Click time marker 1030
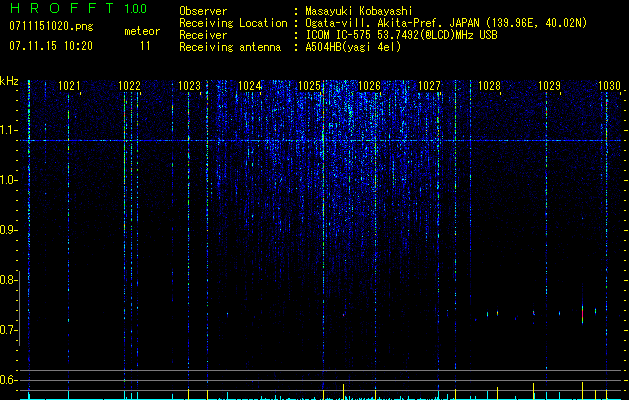 (x=609, y=86)
